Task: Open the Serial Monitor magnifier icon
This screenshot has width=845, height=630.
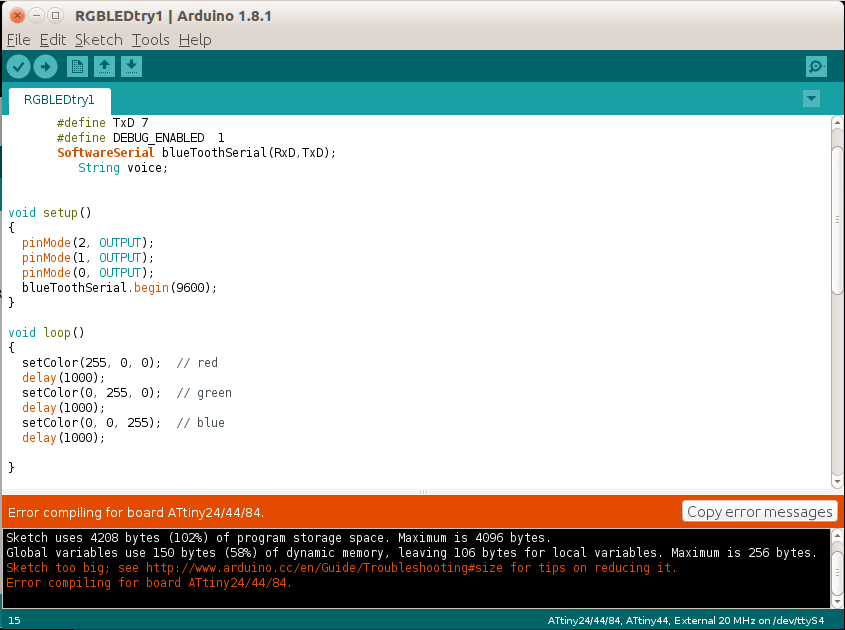Action: tap(816, 67)
